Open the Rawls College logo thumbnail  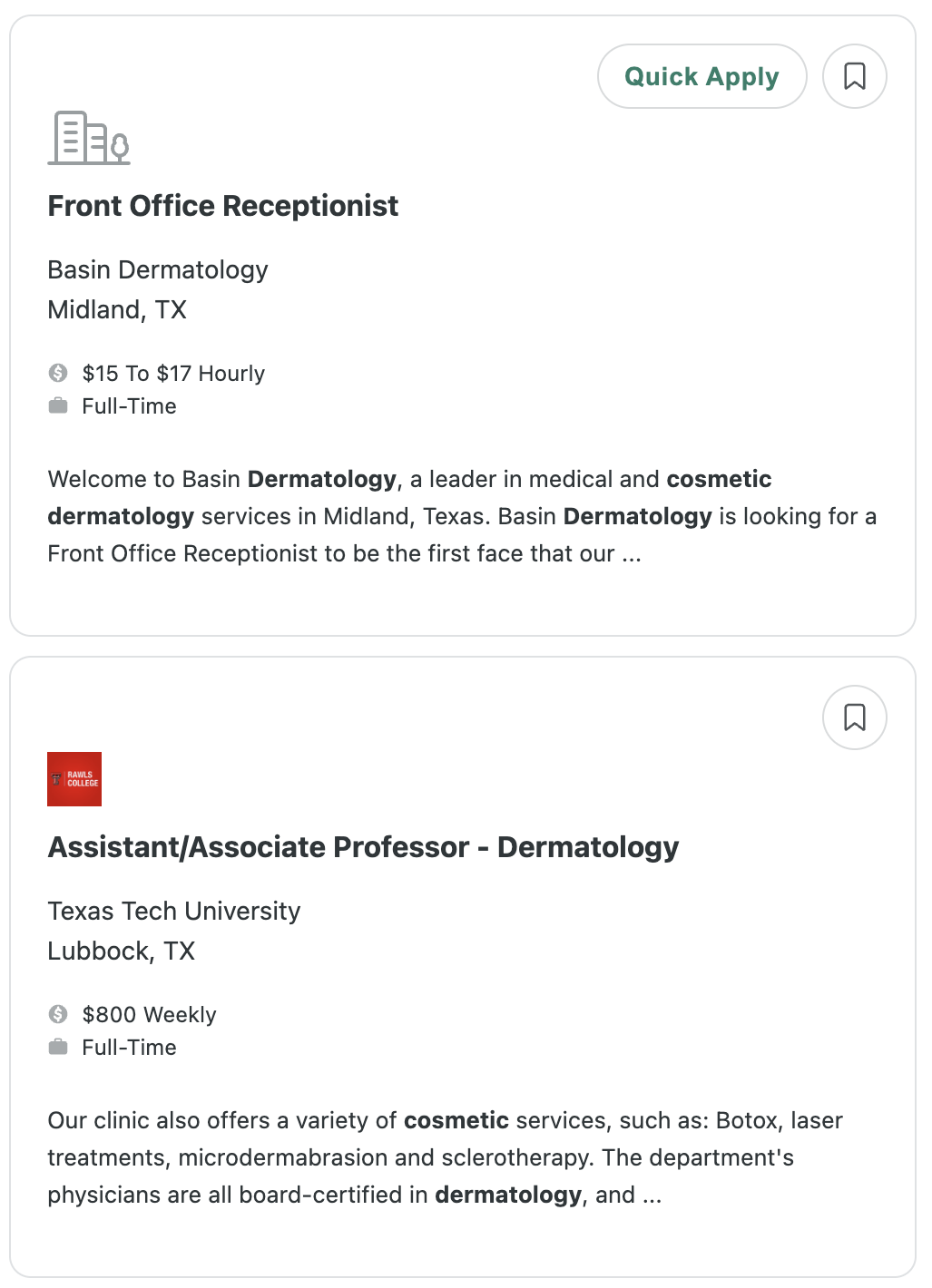tap(74, 779)
